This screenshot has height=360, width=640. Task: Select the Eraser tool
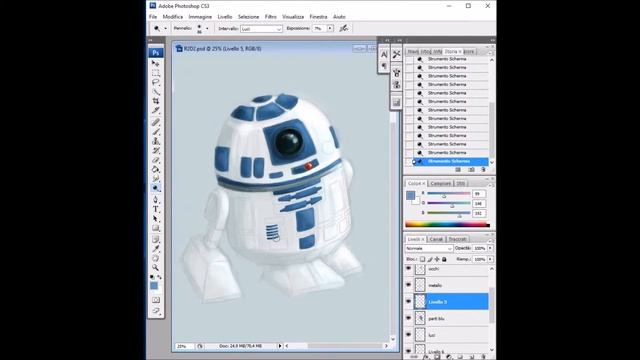point(156,160)
